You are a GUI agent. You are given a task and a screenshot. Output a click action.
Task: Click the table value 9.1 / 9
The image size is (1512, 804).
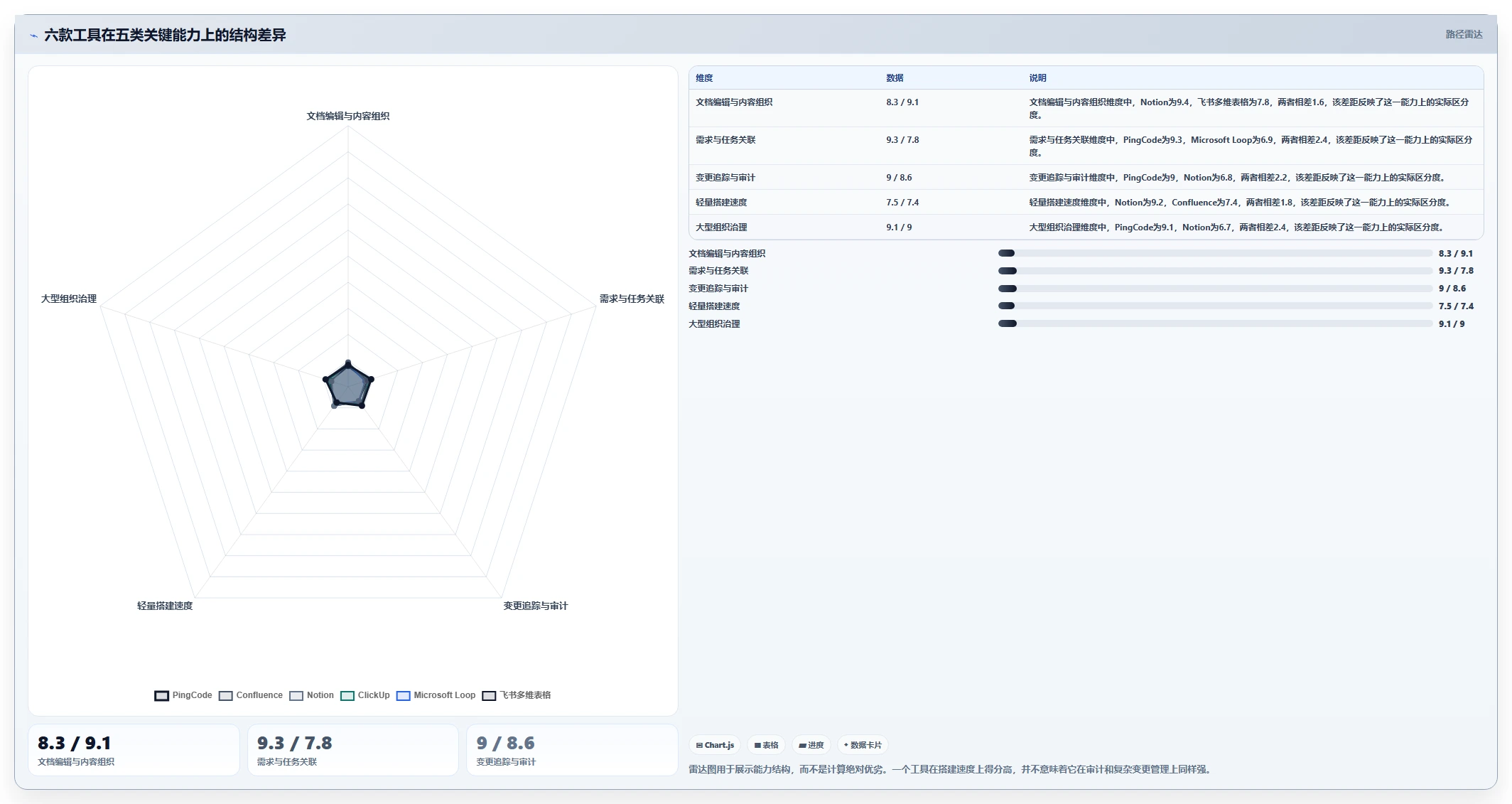pos(899,227)
